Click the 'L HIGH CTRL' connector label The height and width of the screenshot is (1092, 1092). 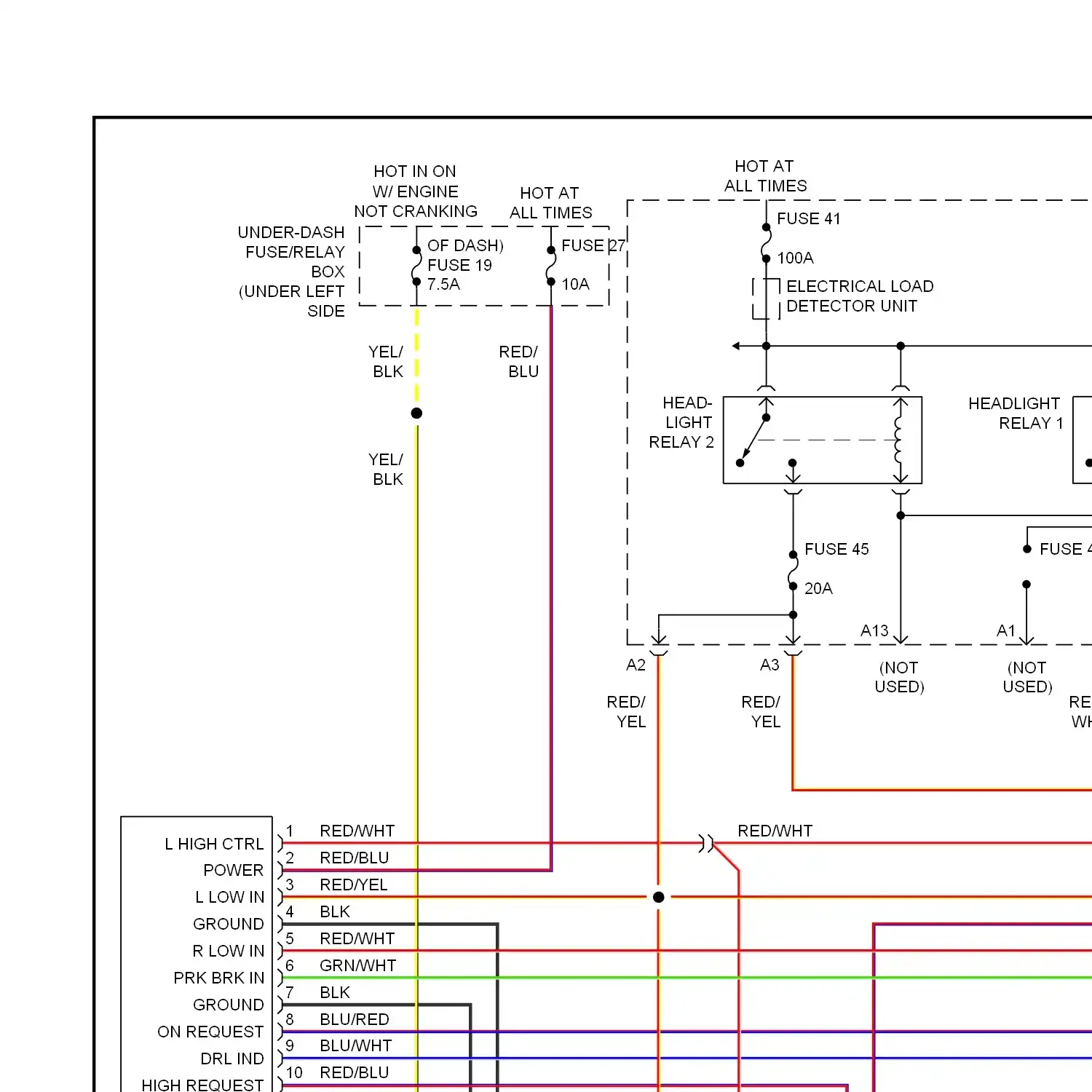click(214, 844)
